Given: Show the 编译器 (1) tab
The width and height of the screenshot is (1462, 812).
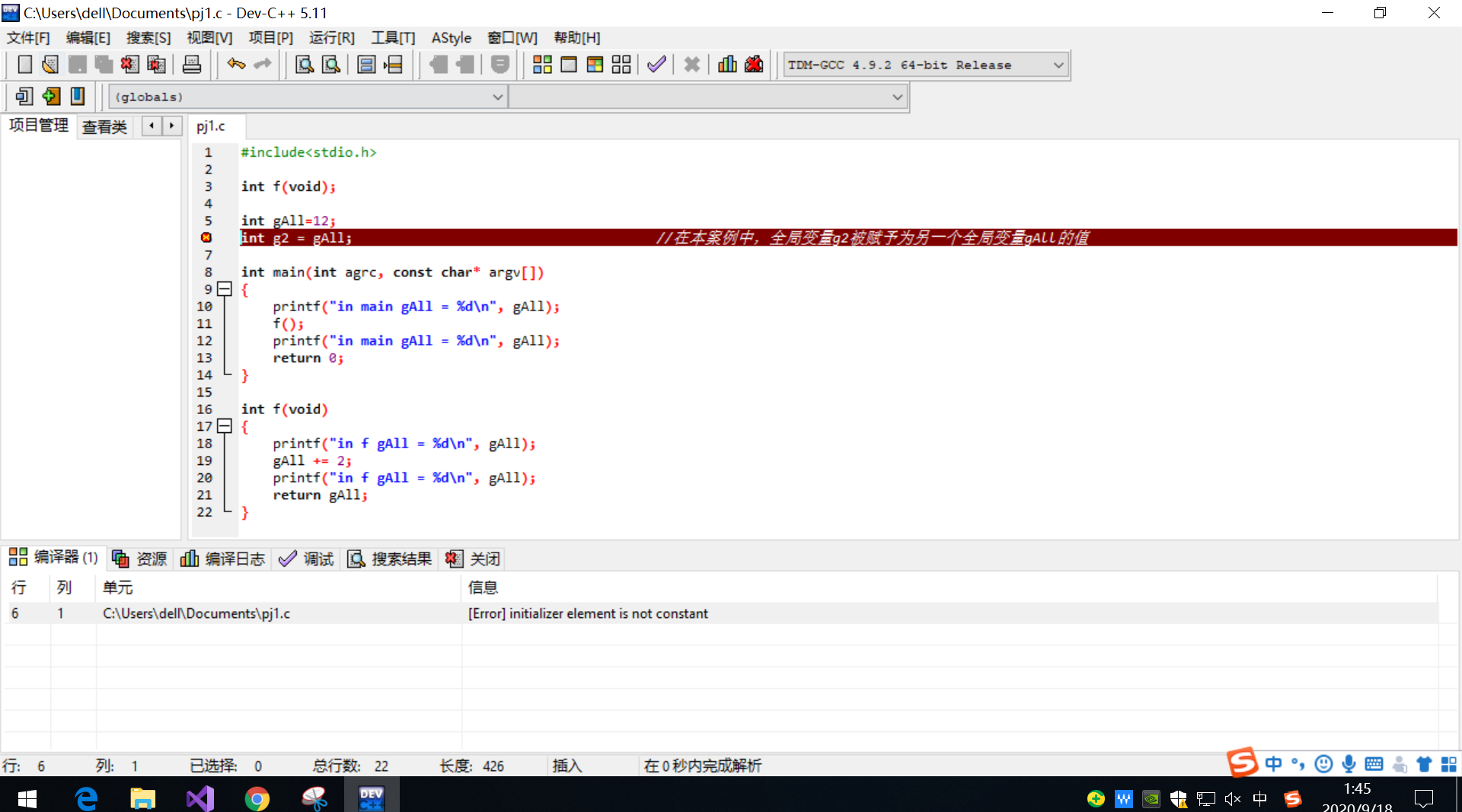Looking at the screenshot, I should click(x=53, y=558).
